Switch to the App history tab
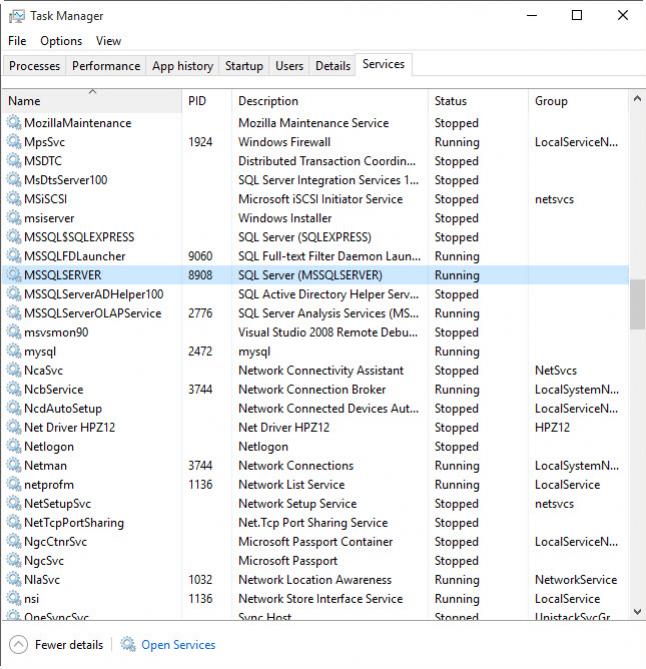 tap(183, 66)
